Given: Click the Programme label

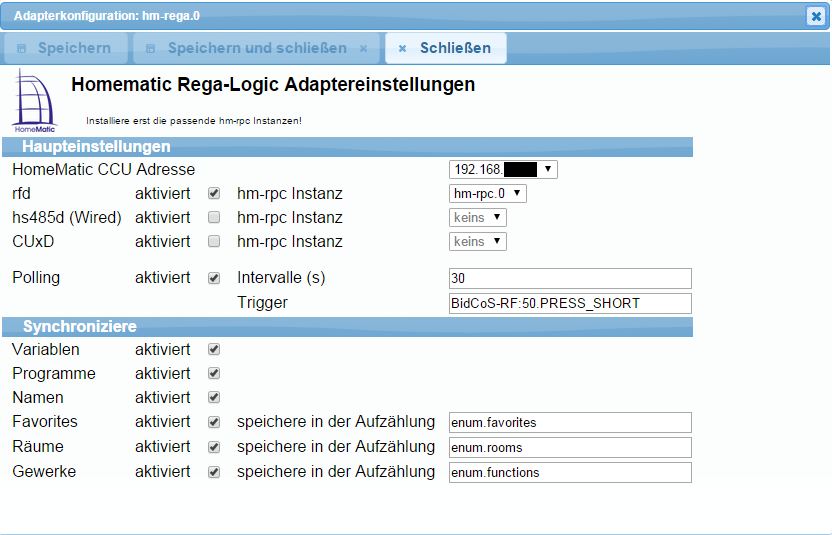Looking at the screenshot, I should (x=54, y=373).
